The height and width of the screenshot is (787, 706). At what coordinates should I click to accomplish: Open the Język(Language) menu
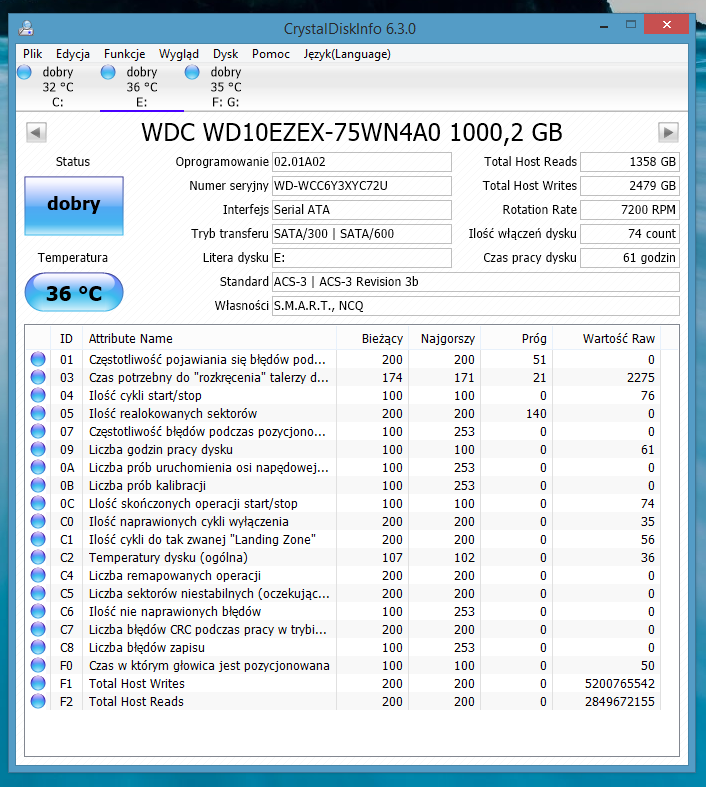point(347,54)
